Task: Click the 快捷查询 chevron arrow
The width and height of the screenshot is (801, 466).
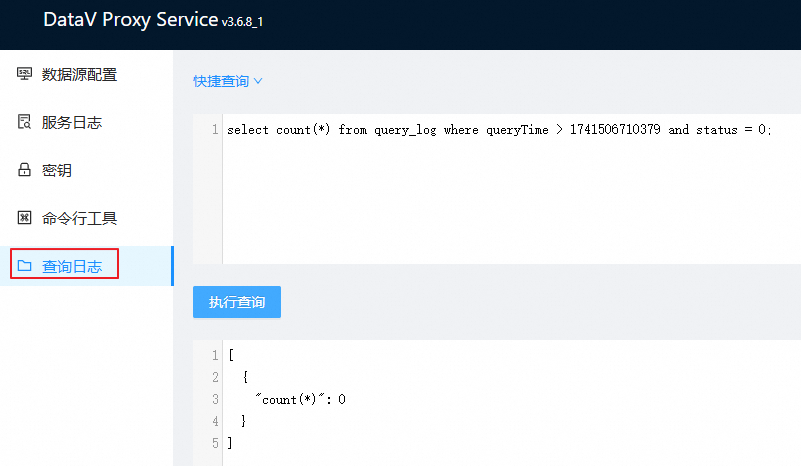Action: coord(258,81)
